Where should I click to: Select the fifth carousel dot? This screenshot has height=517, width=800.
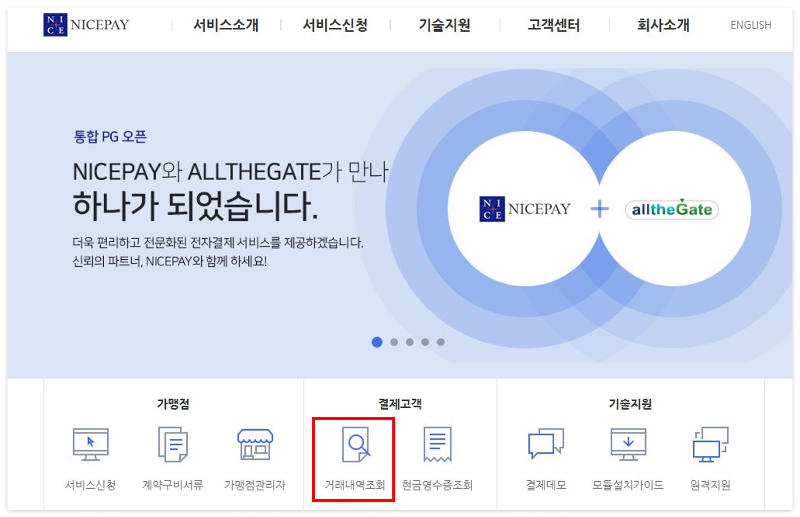click(x=441, y=342)
